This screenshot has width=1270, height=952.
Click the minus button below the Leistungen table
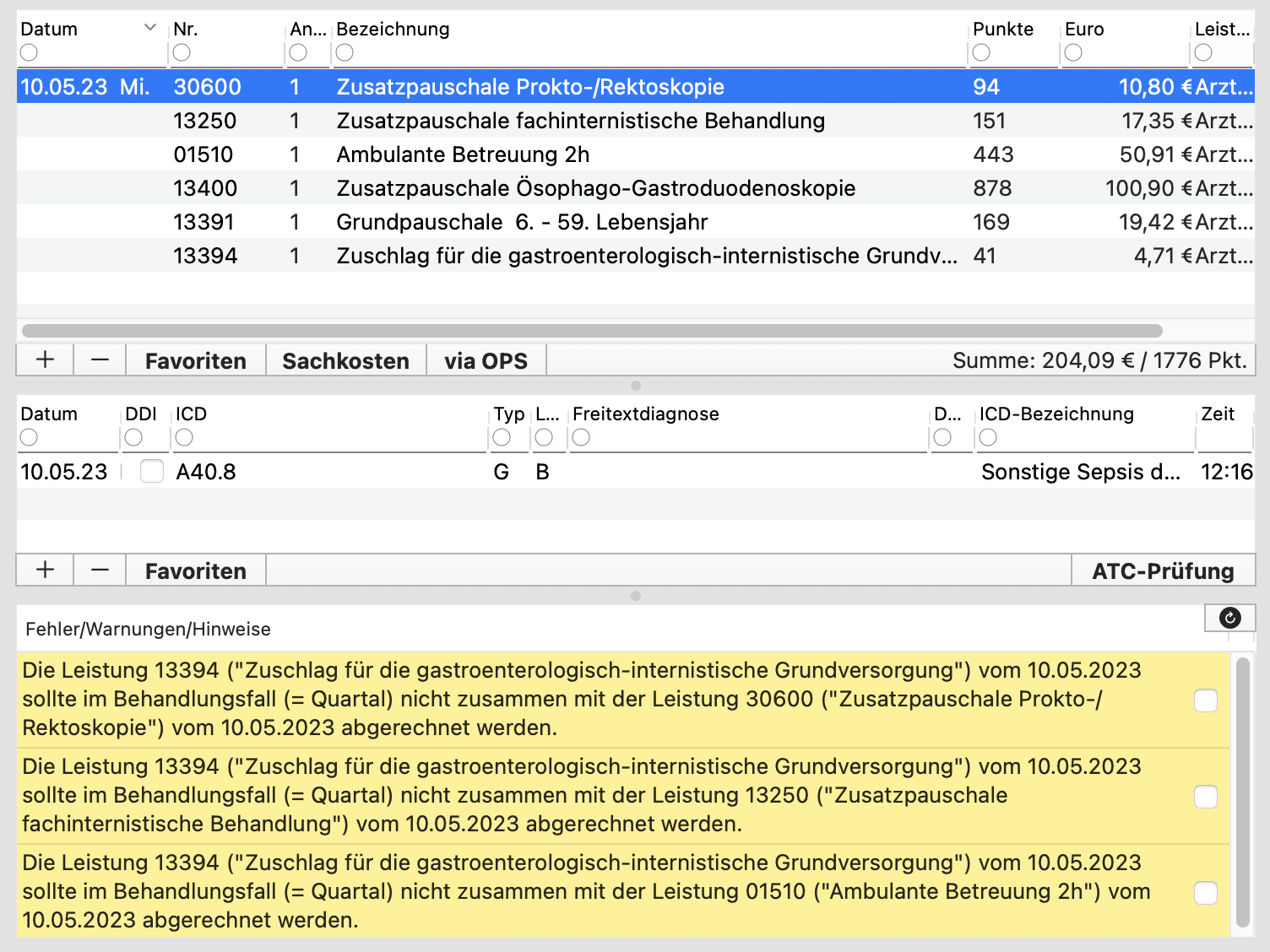coord(100,360)
